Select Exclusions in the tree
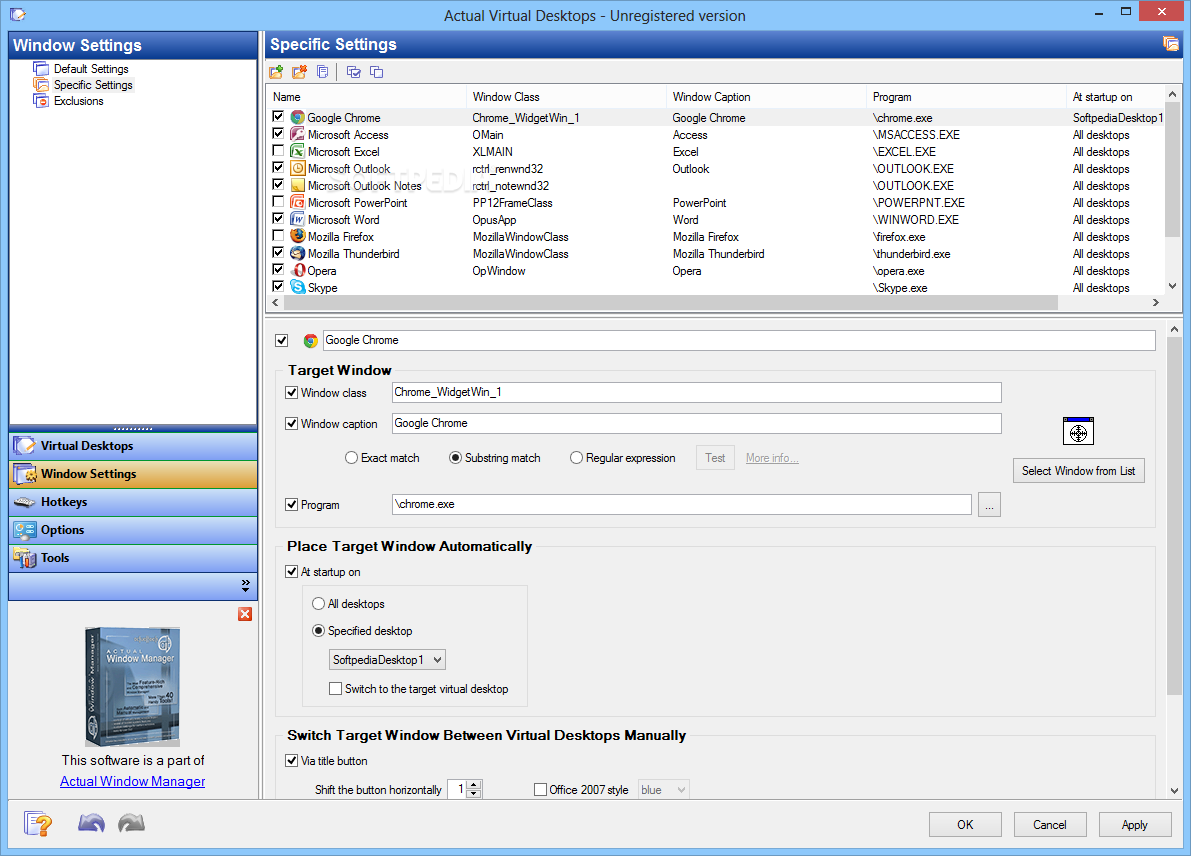Screen dimensions: 1191x856 (x=78, y=101)
